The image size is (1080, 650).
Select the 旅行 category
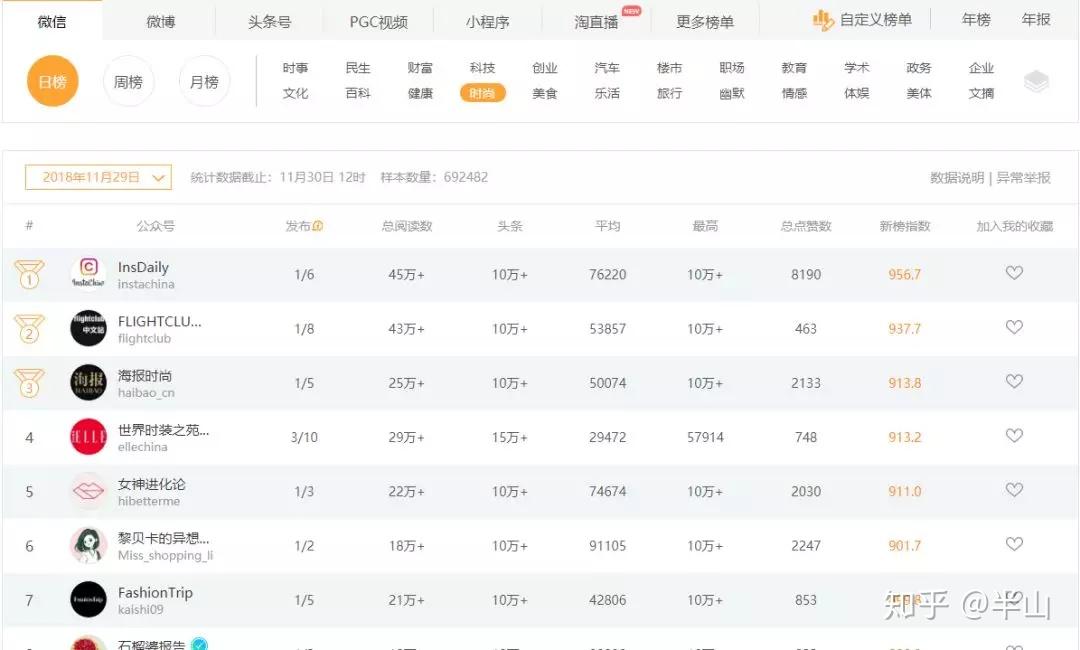coord(669,93)
